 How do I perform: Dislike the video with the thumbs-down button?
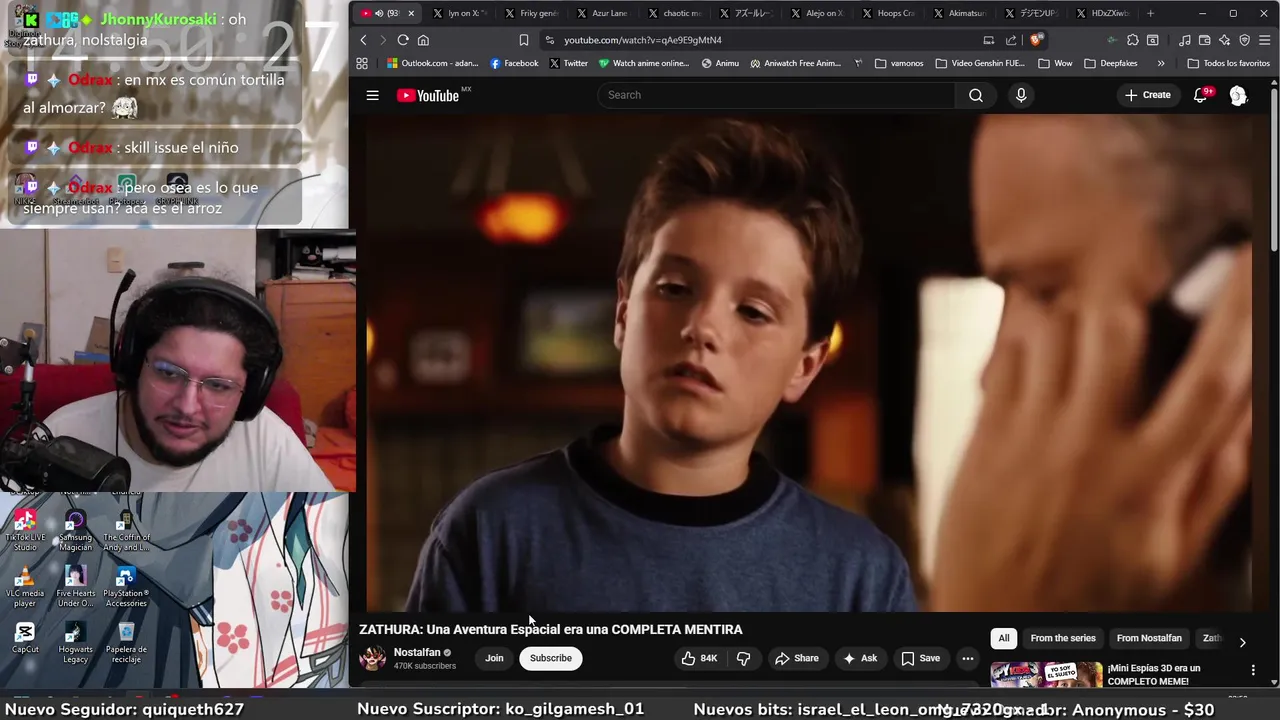click(x=743, y=658)
